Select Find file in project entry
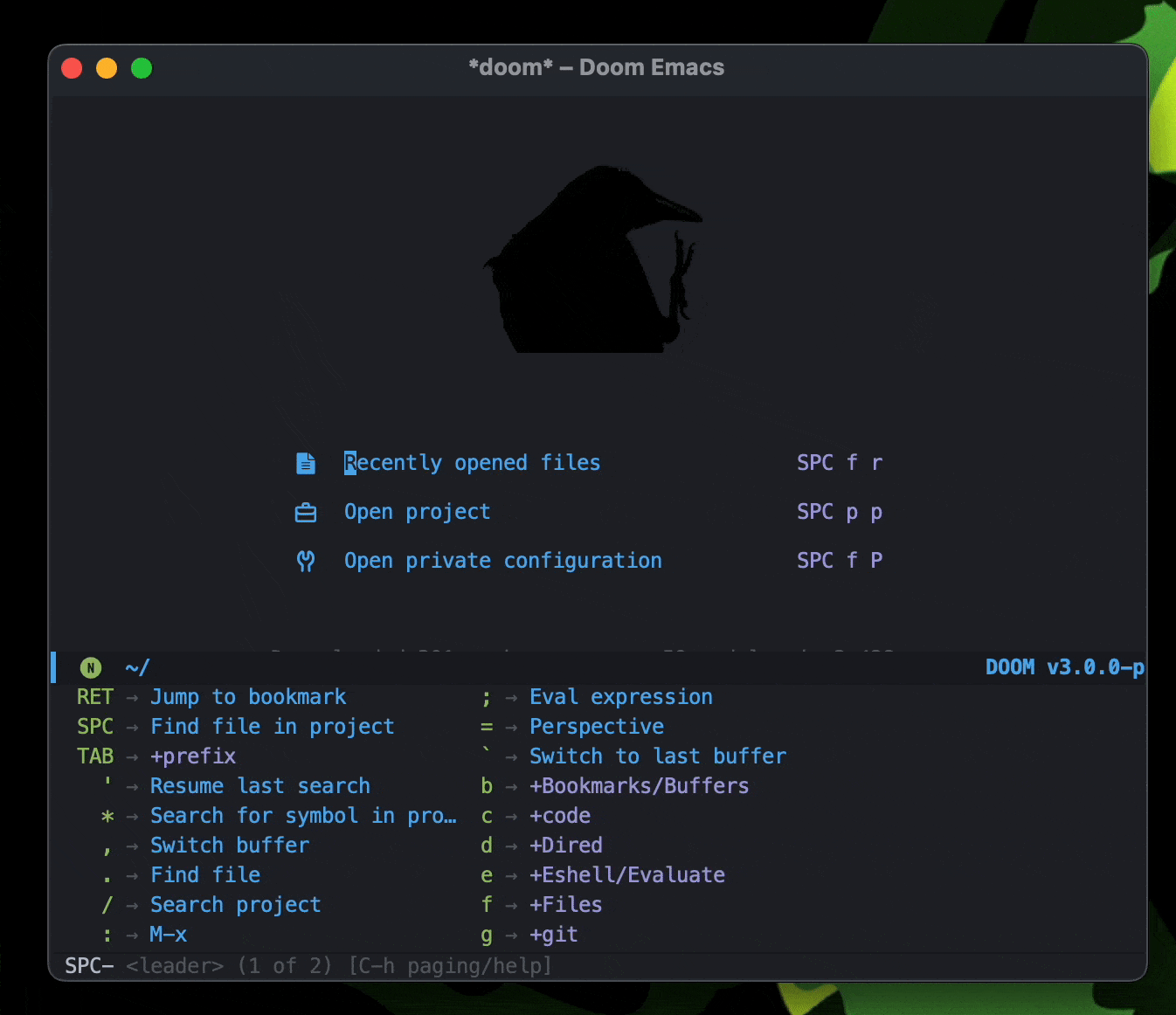The image size is (1176, 1015). (x=272, y=727)
